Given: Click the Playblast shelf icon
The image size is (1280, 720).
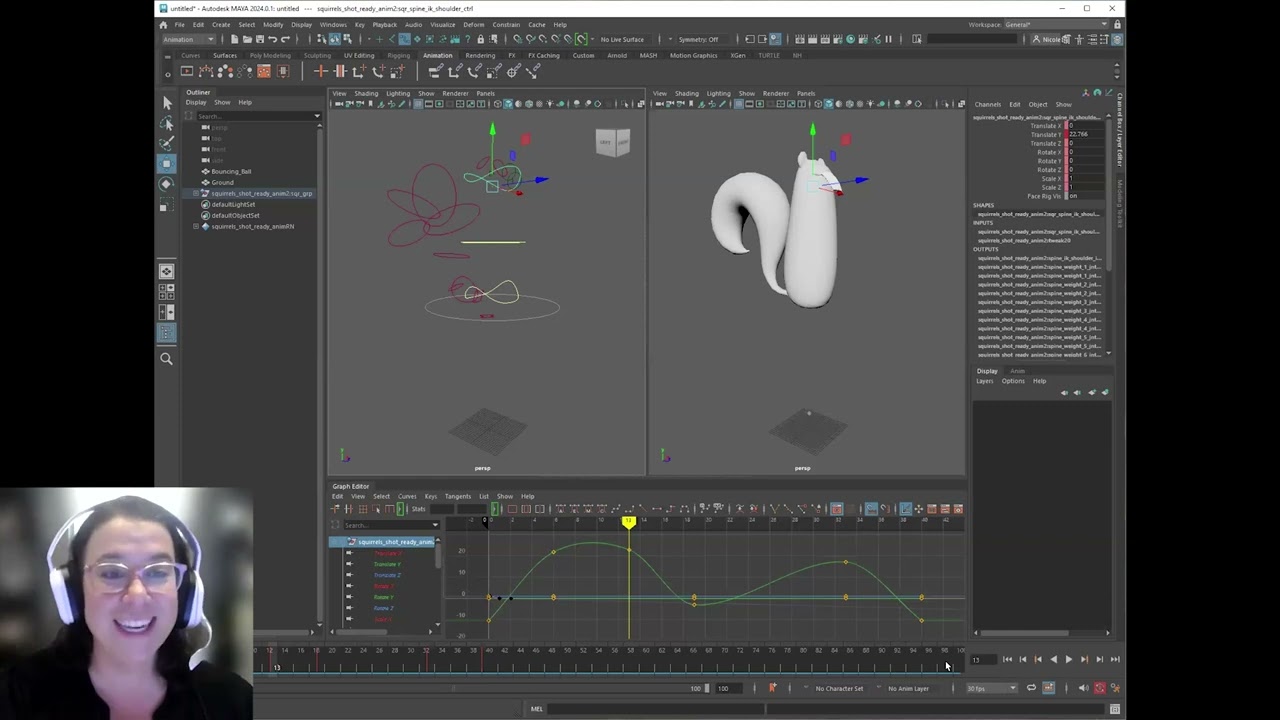Looking at the screenshot, I should pos(187,71).
